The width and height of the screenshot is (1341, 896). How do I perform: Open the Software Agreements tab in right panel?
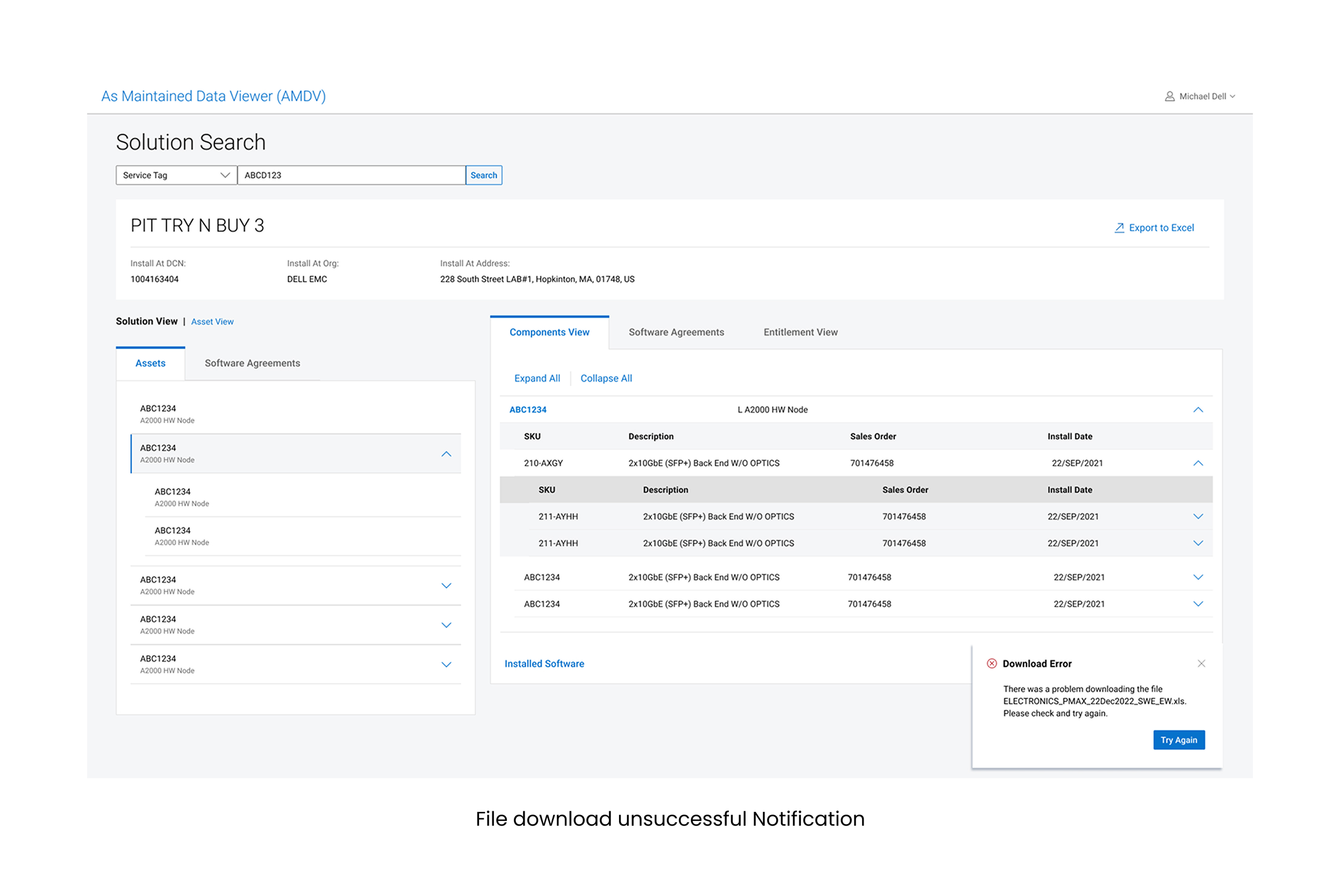pos(676,332)
